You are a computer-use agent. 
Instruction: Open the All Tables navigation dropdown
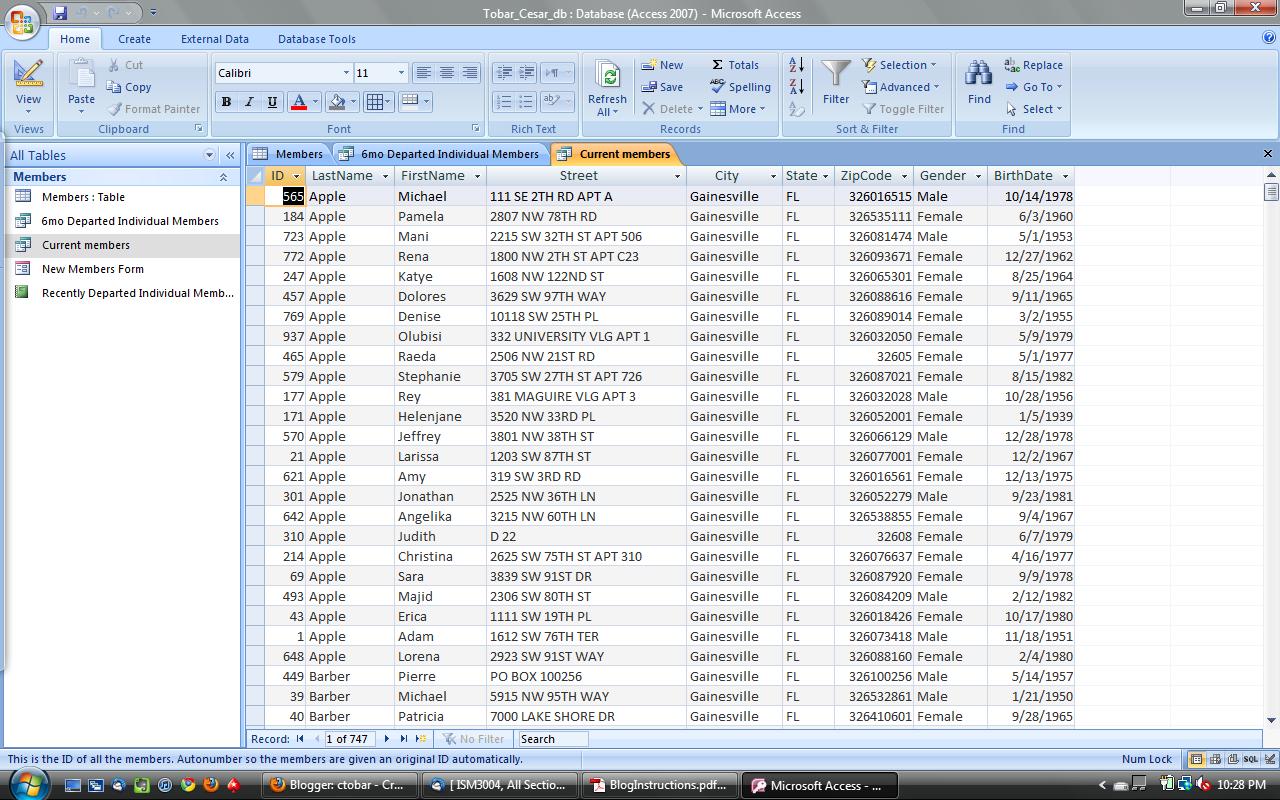(x=209, y=155)
